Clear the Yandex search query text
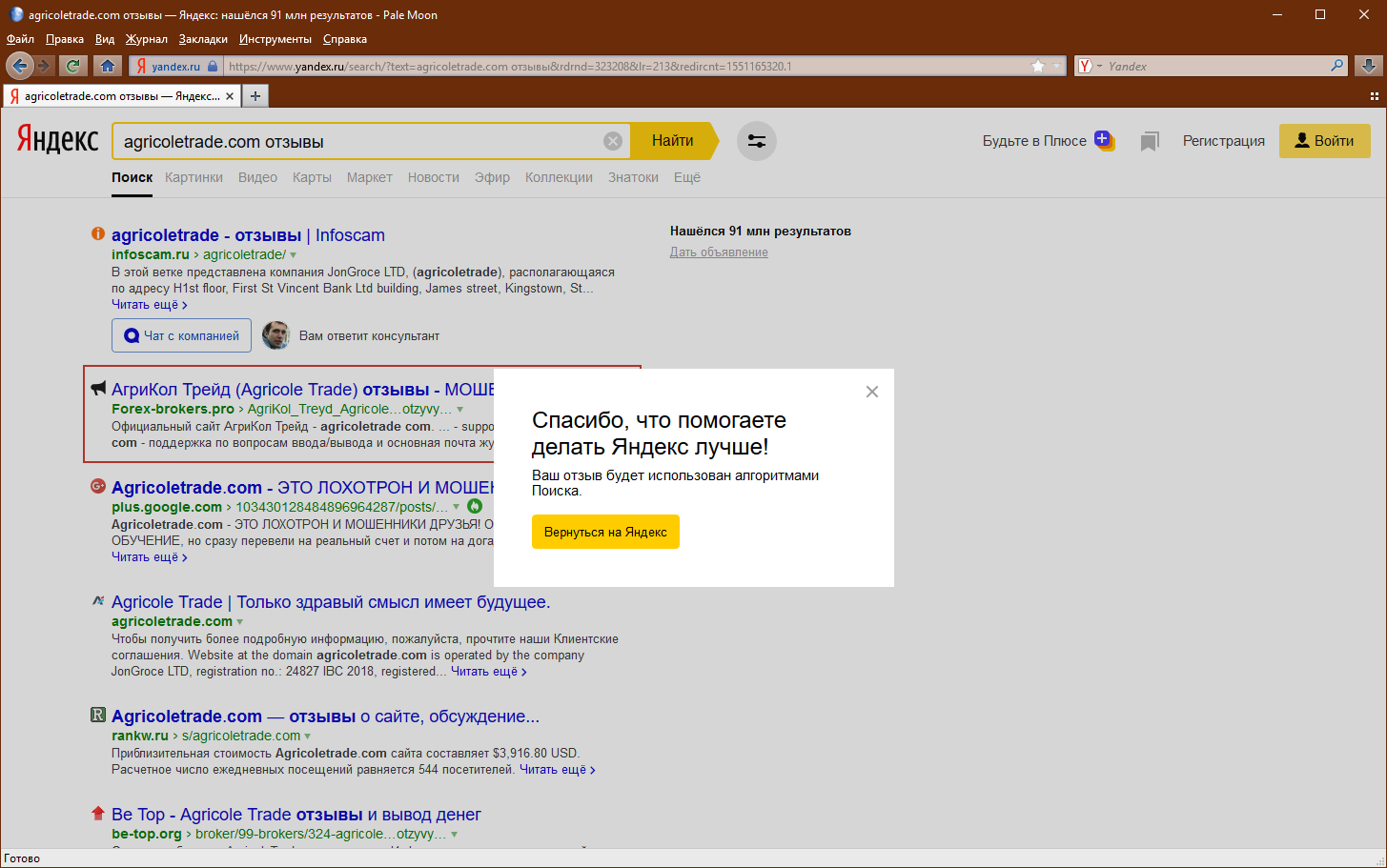Screen dimensions: 1387x868 pos(613,141)
